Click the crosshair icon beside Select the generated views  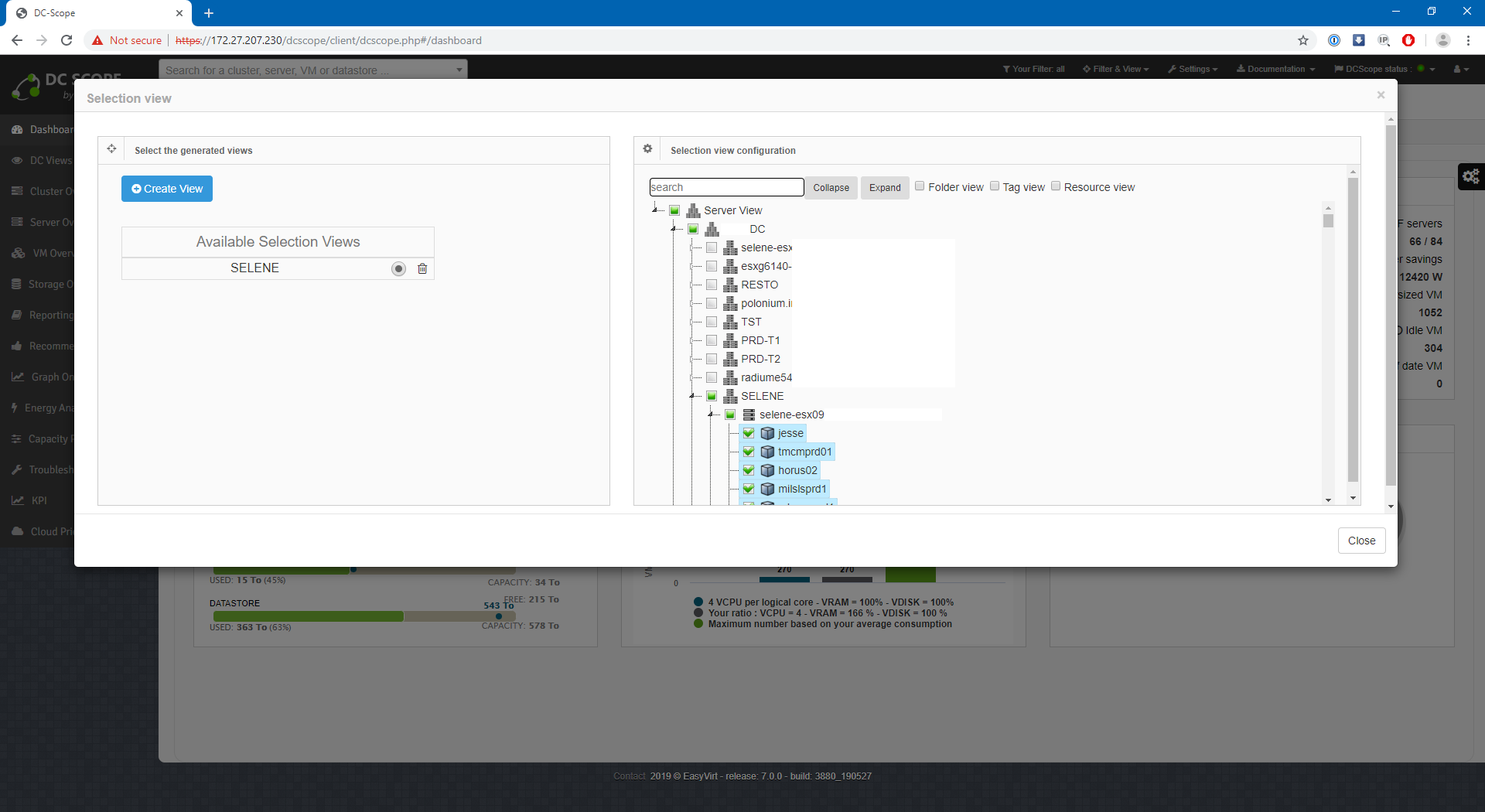tap(111, 149)
